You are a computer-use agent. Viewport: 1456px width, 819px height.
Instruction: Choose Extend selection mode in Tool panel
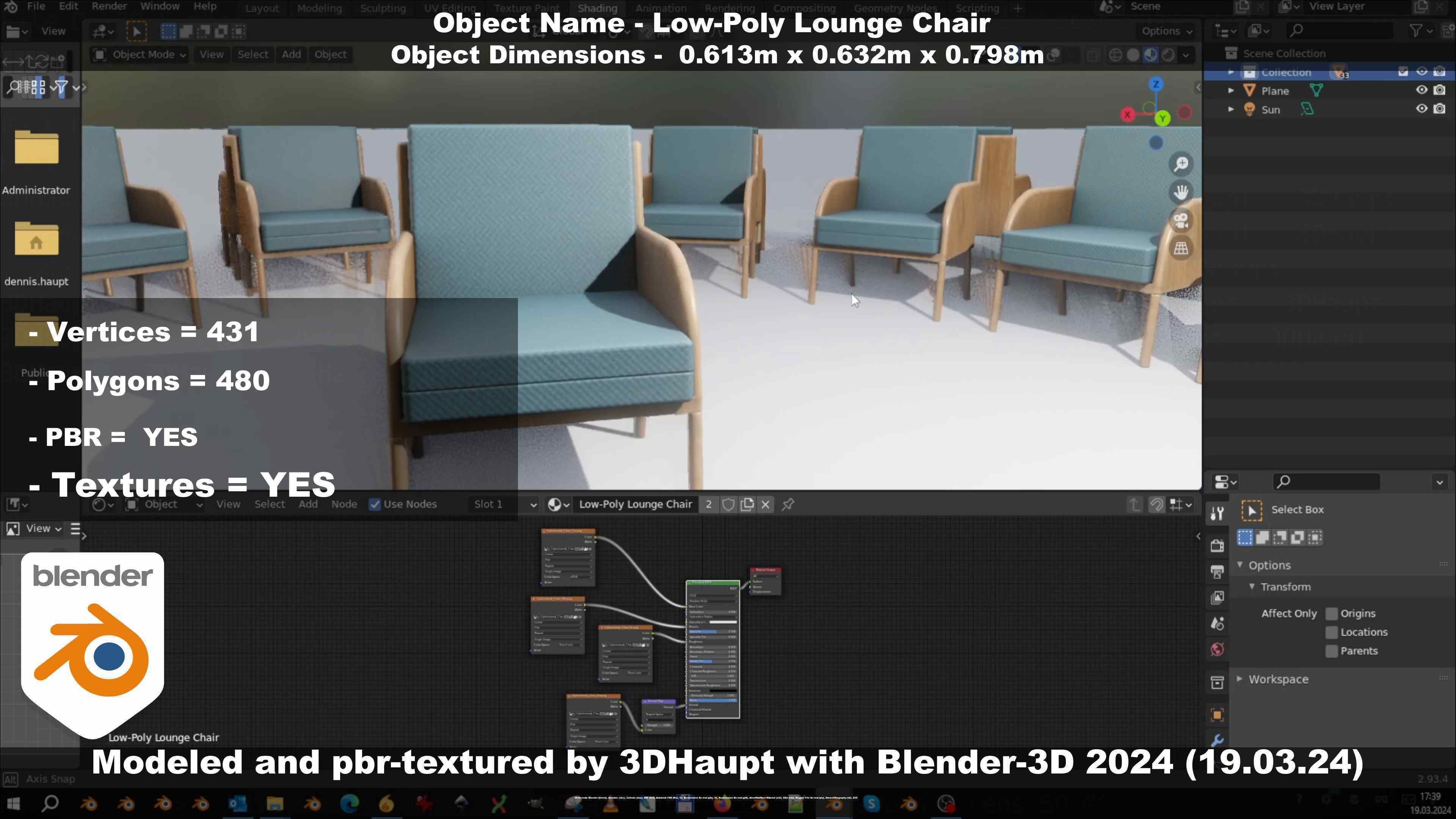pyautogui.click(x=1262, y=538)
